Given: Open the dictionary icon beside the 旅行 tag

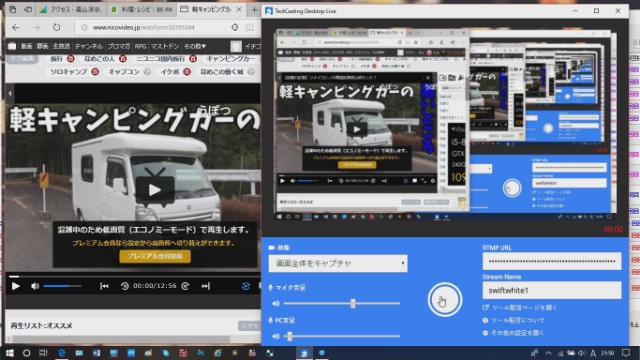Looking at the screenshot, I should pyautogui.click(x=70, y=59).
